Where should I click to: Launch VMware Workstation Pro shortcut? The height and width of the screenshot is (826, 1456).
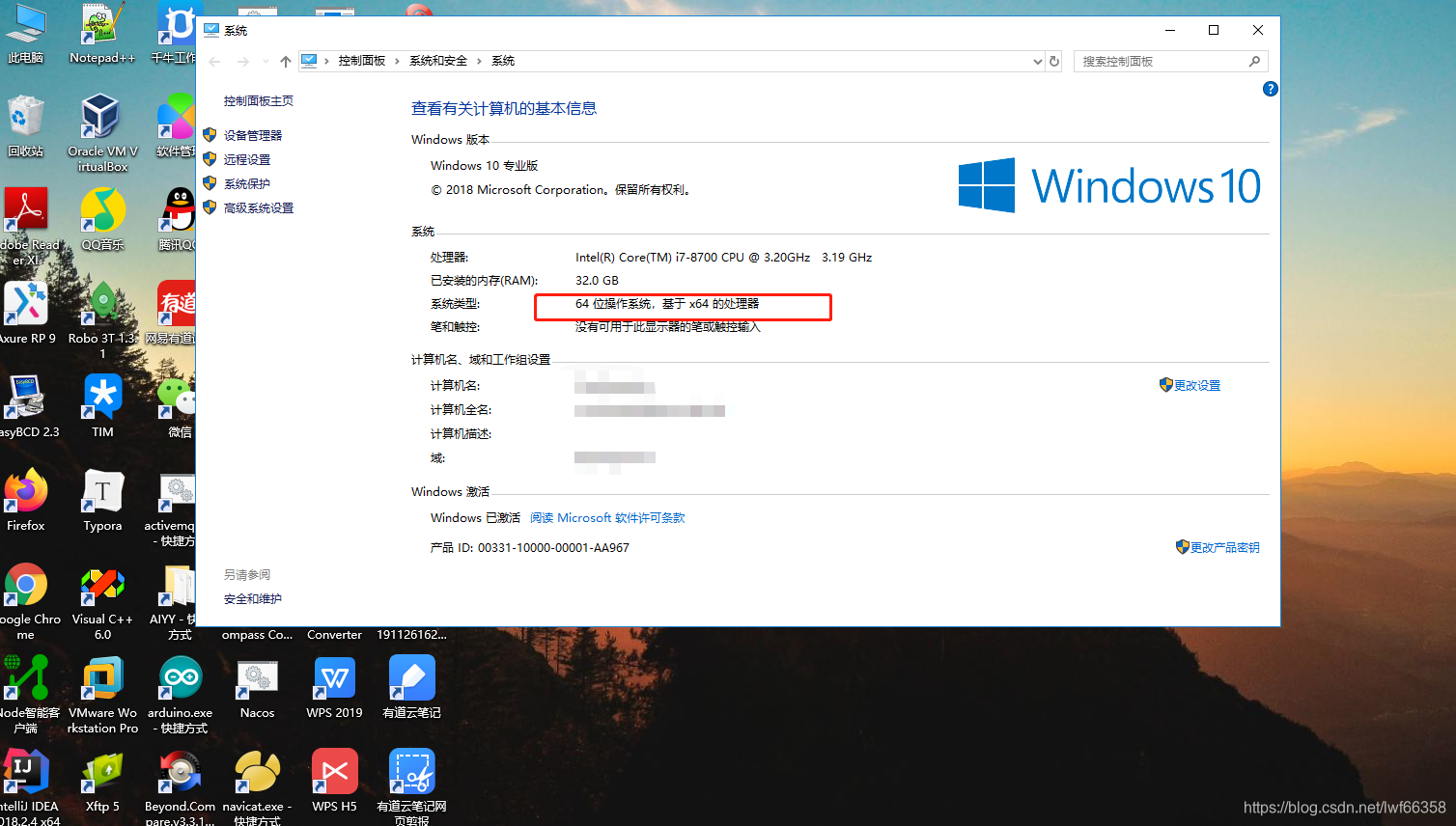pos(102,695)
